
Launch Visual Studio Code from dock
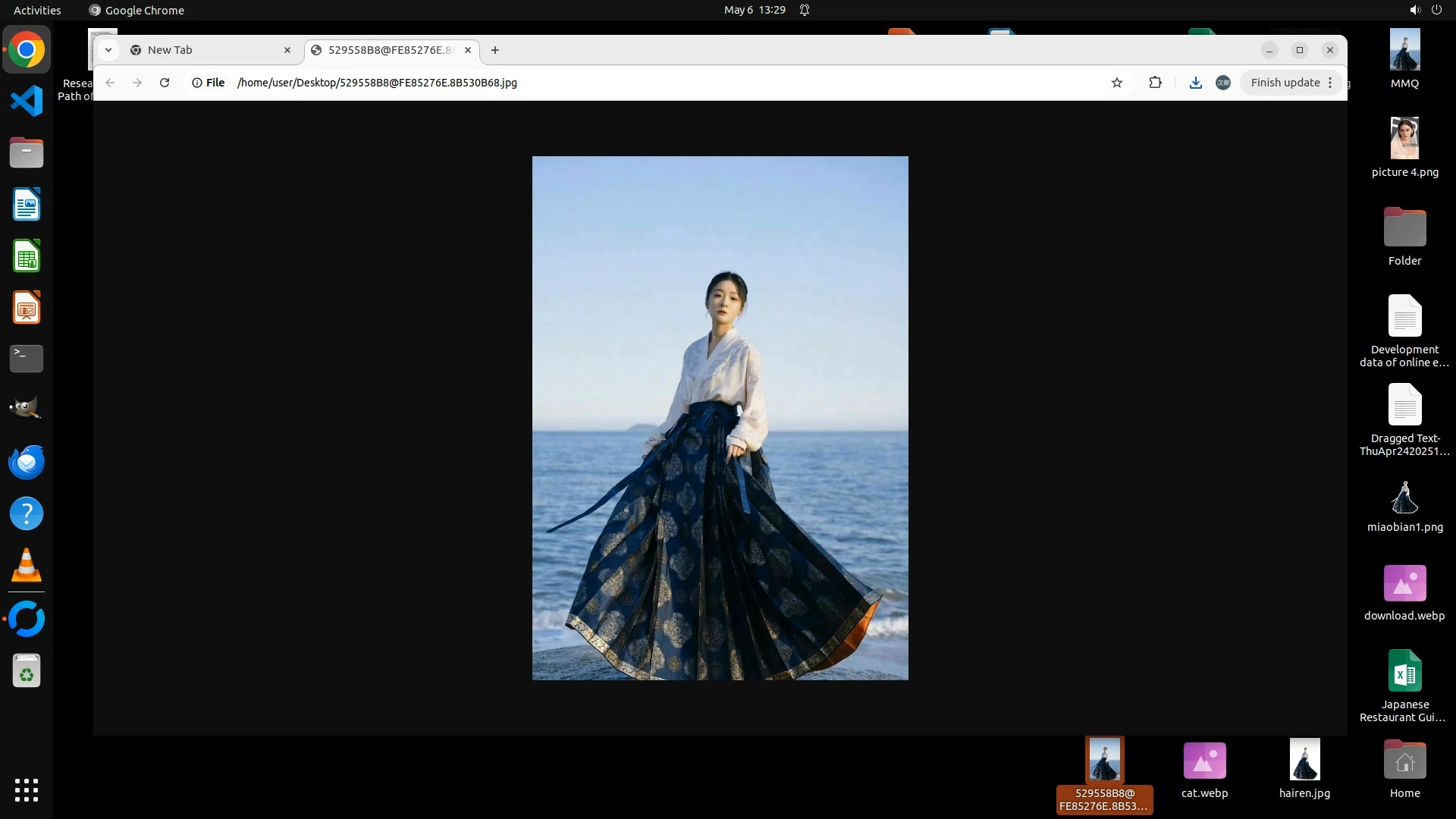point(27,101)
